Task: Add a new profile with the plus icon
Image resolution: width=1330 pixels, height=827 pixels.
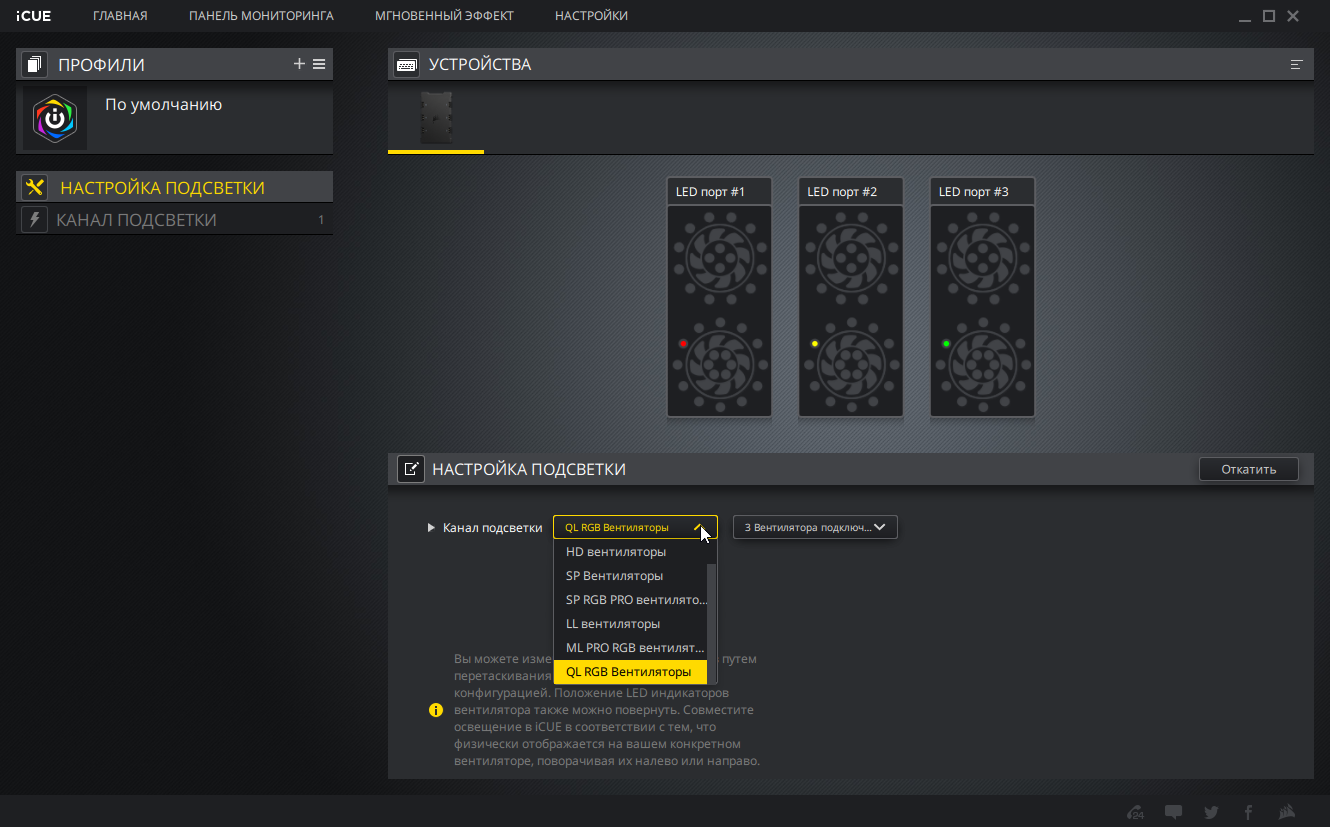Action: pyautogui.click(x=299, y=64)
